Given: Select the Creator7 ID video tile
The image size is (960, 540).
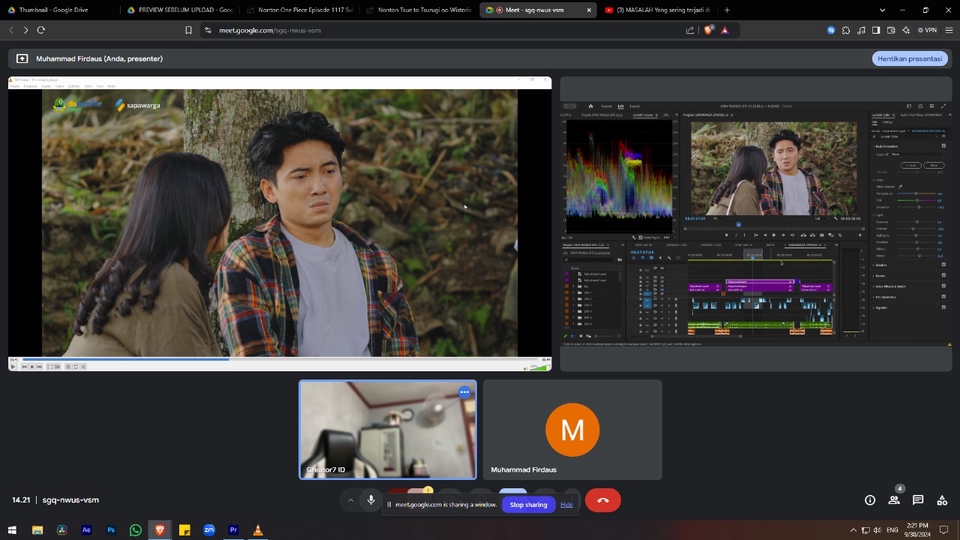Looking at the screenshot, I should [388, 430].
